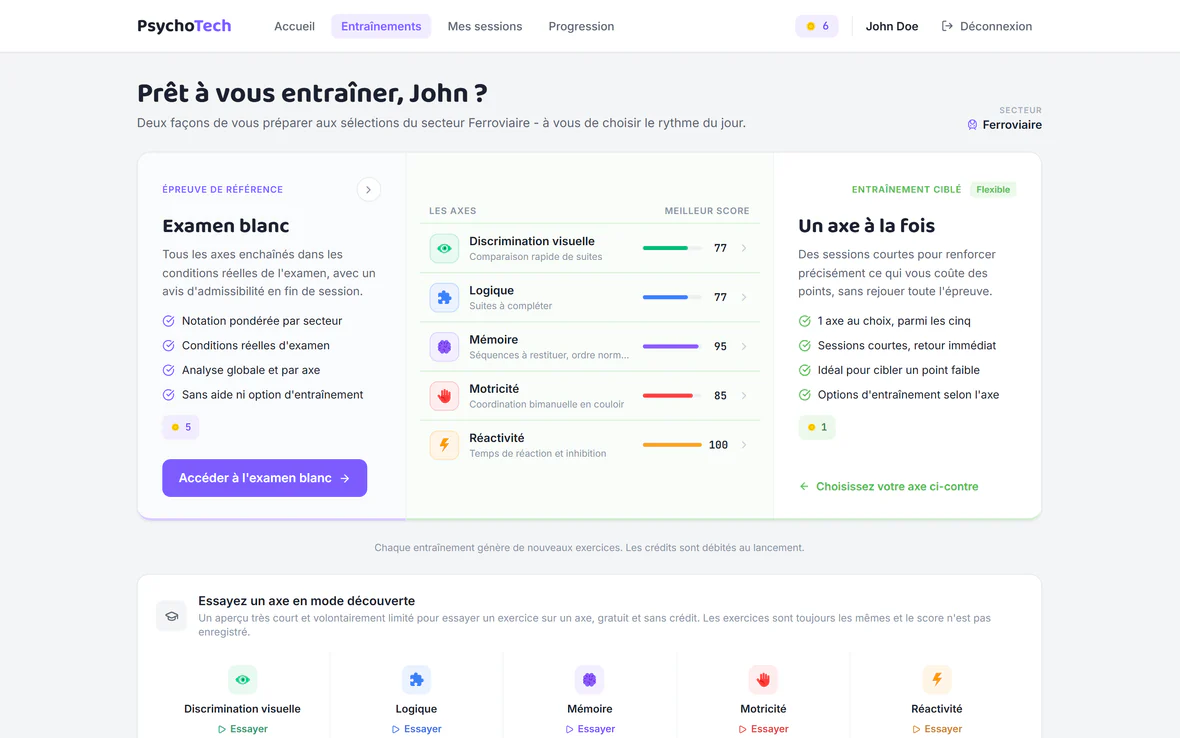
Task: Click Essayer under Discrimination visuelle
Action: tap(242, 729)
